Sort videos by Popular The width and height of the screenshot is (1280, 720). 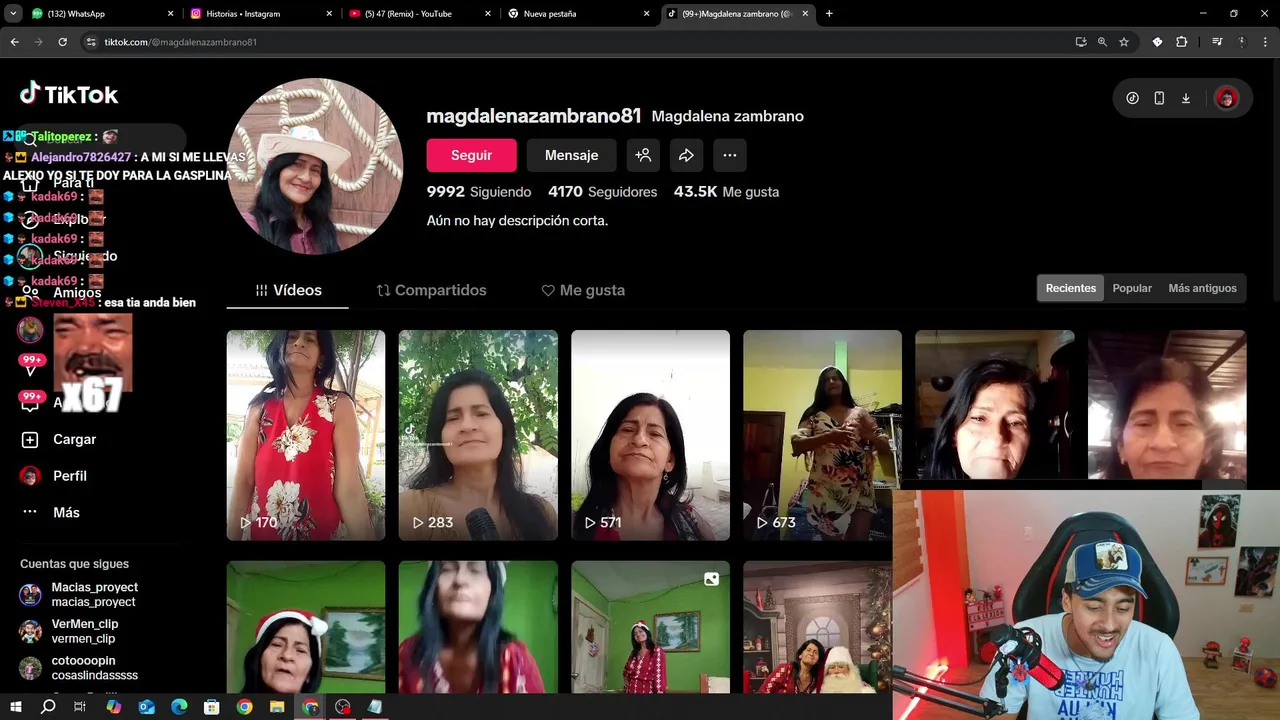click(x=1132, y=288)
